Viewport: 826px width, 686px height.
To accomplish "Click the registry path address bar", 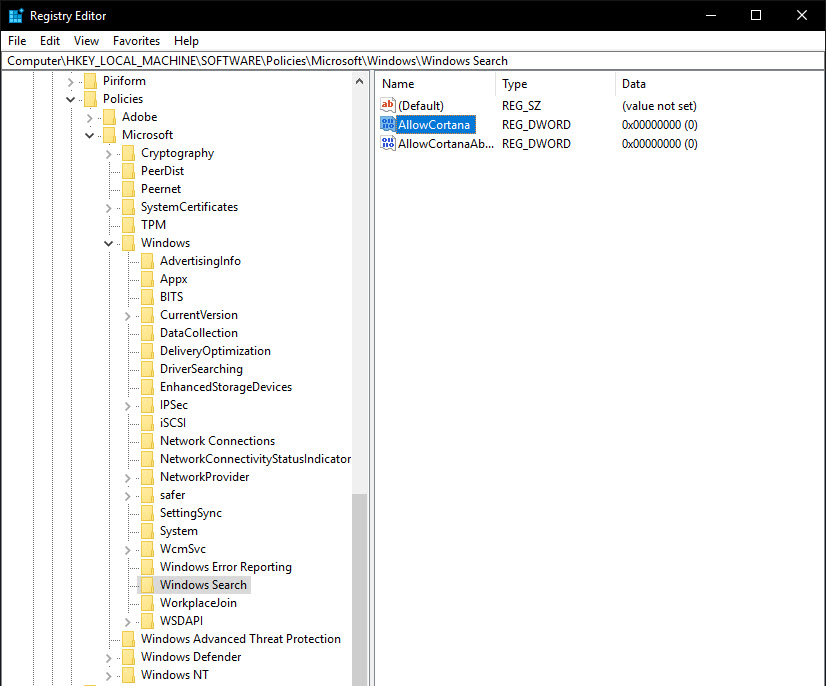I will 413,61.
